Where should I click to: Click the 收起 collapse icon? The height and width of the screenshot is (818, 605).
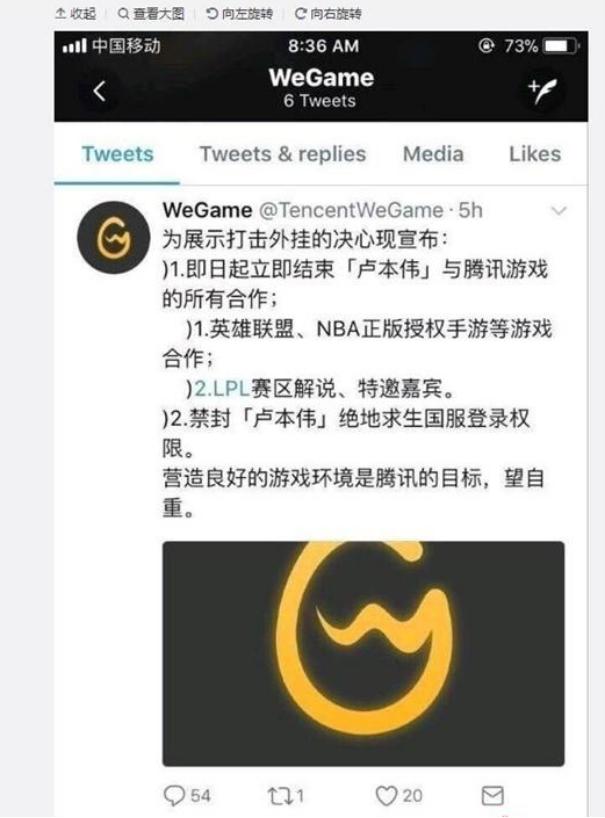point(76,14)
